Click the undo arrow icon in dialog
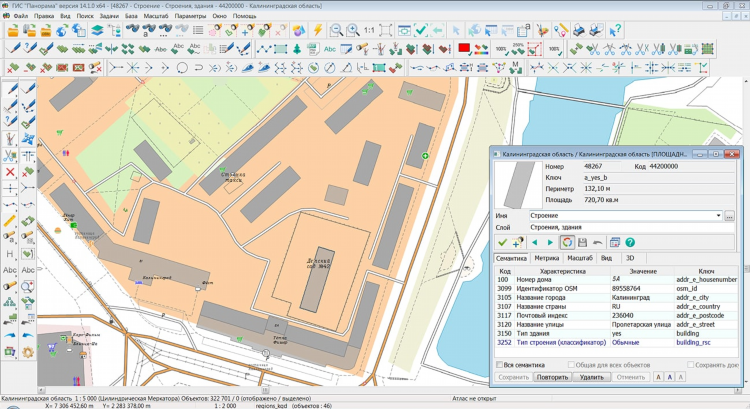The height and width of the screenshot is (409, 750). [597, 243]
